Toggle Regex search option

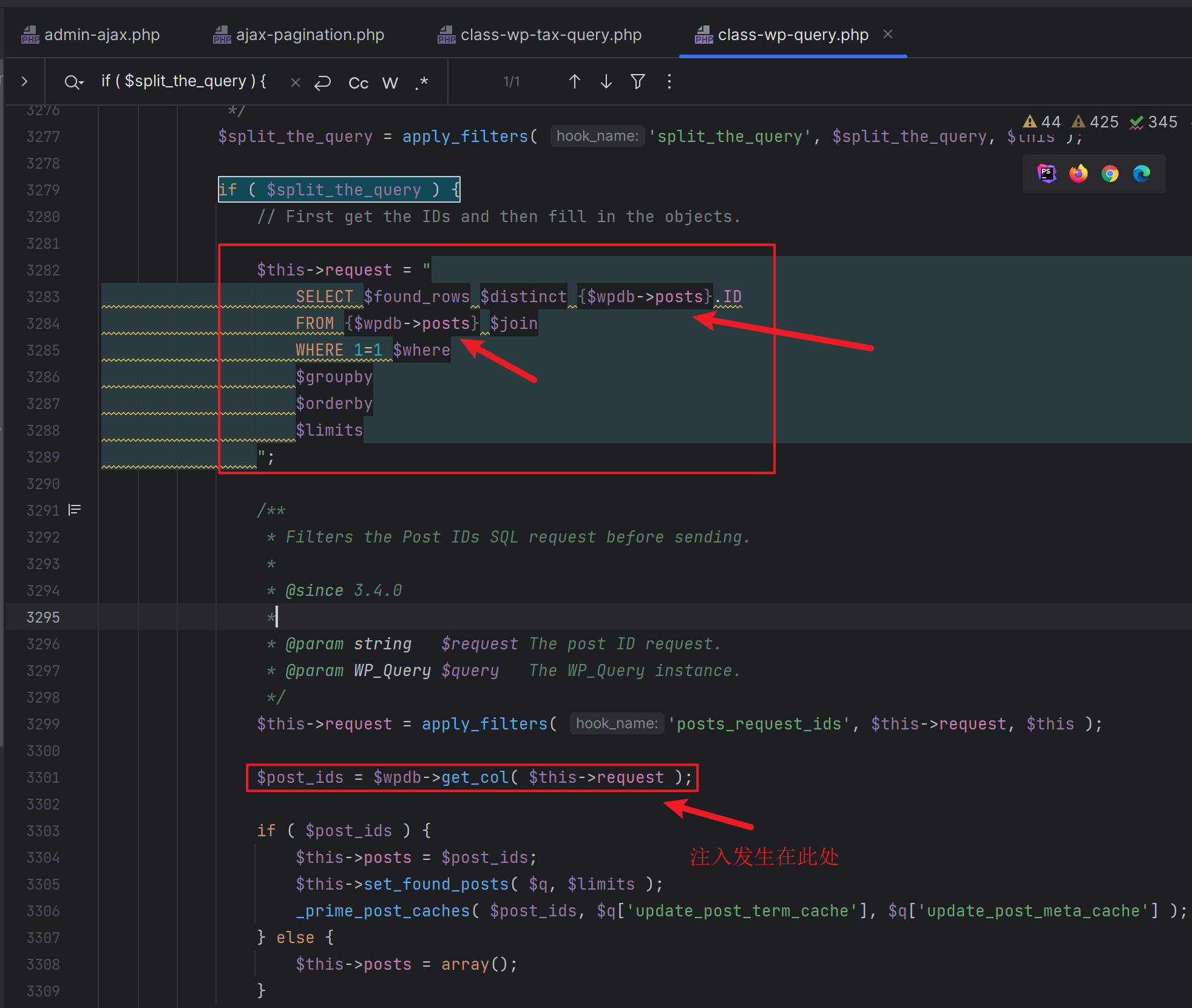tap(422, 83)
